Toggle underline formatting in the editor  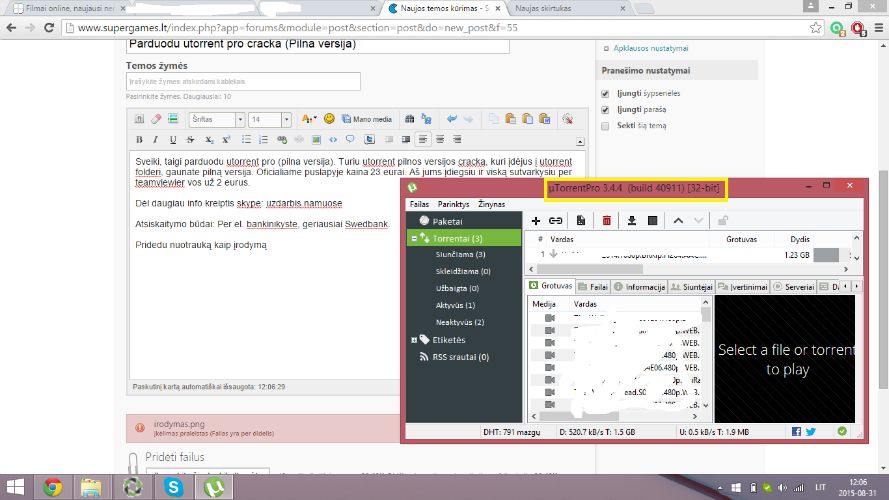click(x=173, y=139)
